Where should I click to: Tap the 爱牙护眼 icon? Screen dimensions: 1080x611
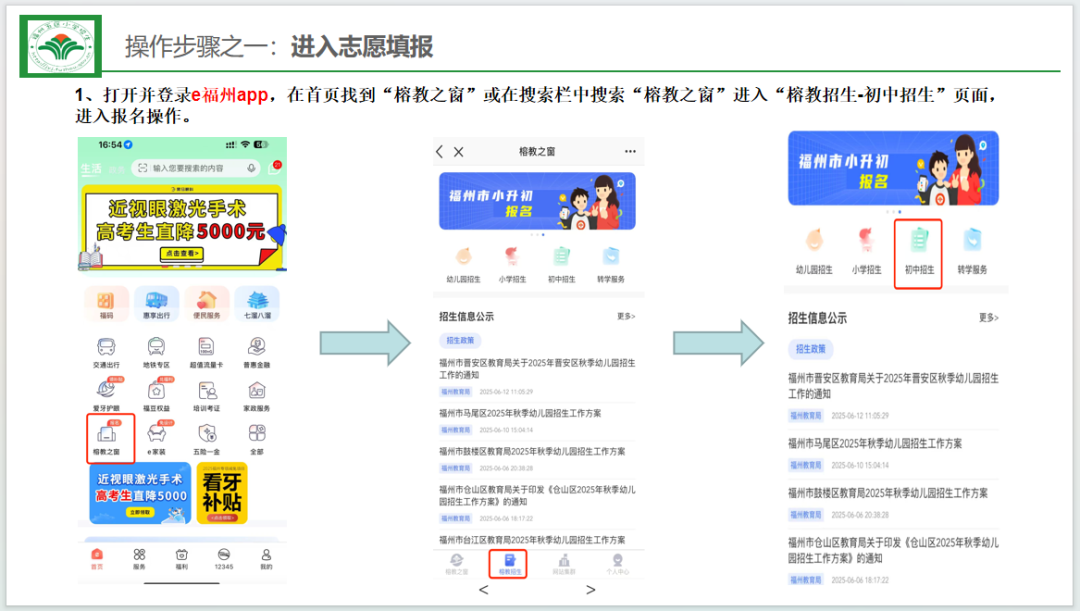106,395
